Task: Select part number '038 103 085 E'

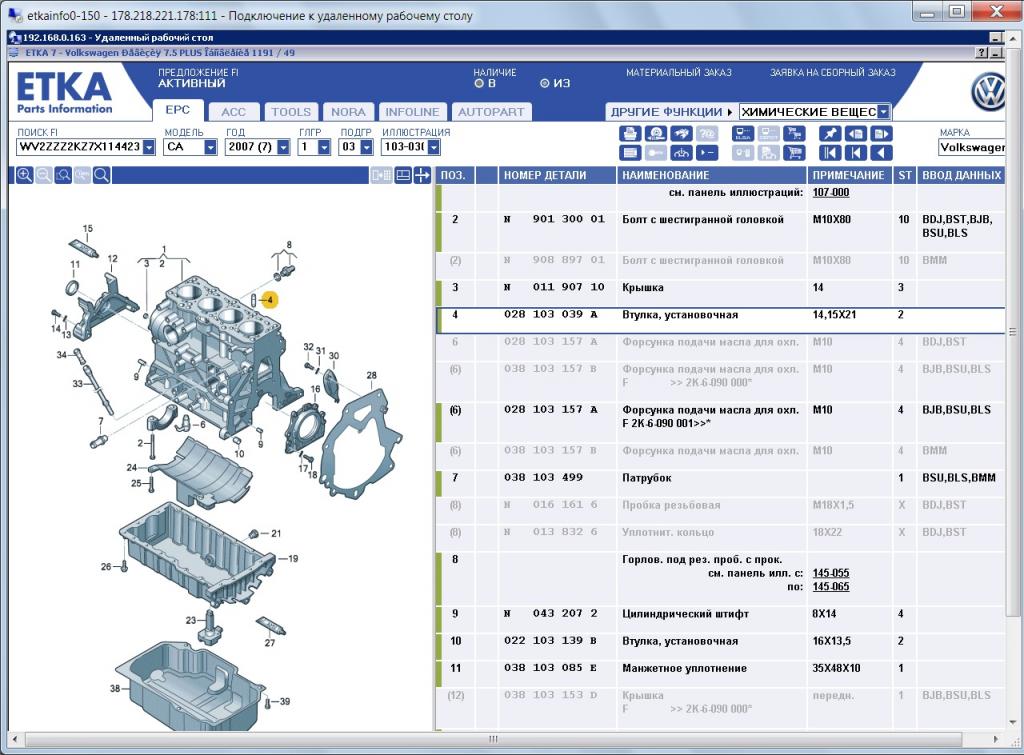Action: click(551, 667)
